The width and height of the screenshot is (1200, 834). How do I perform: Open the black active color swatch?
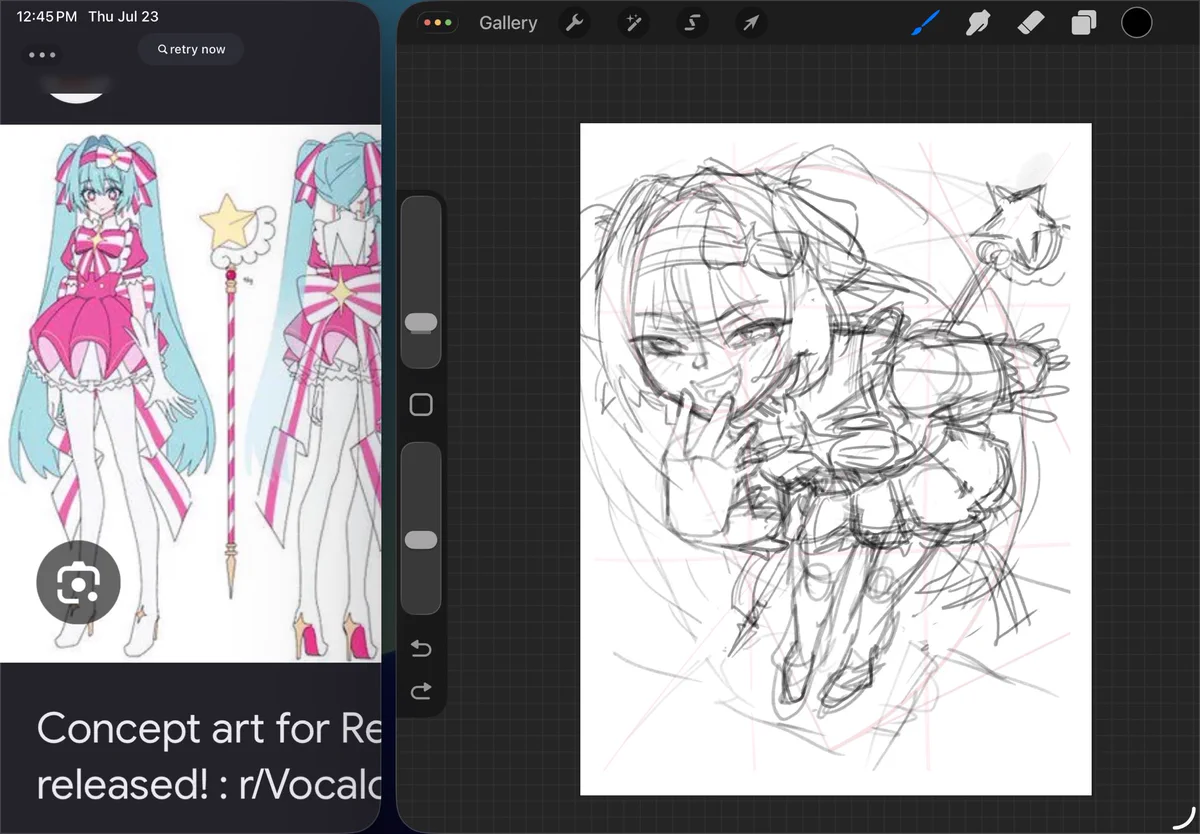click(1137, 22)
